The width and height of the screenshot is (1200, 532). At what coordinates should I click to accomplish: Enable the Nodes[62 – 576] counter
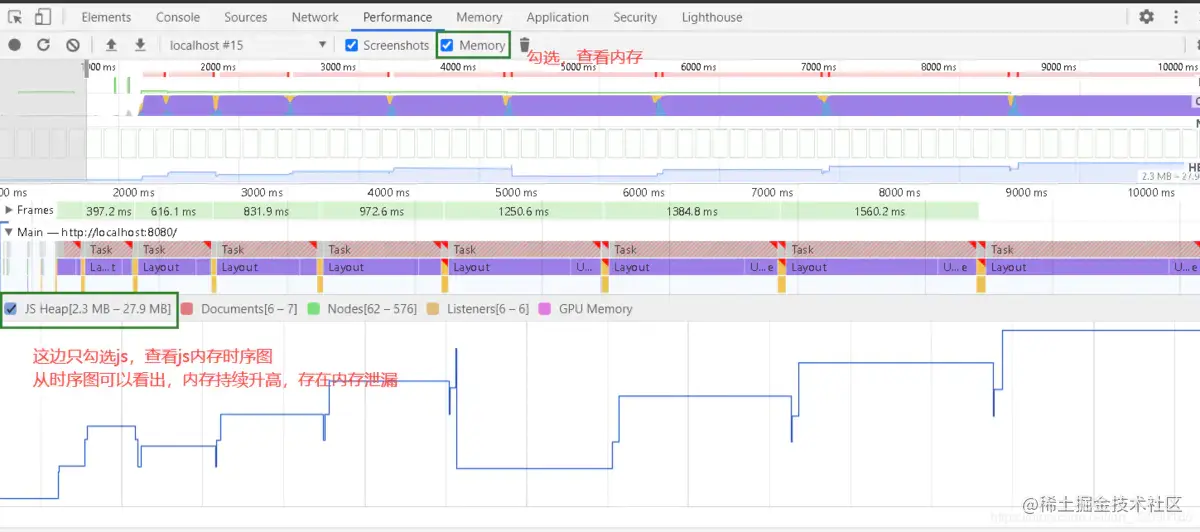pyautogui.click(x=314, y=309)
